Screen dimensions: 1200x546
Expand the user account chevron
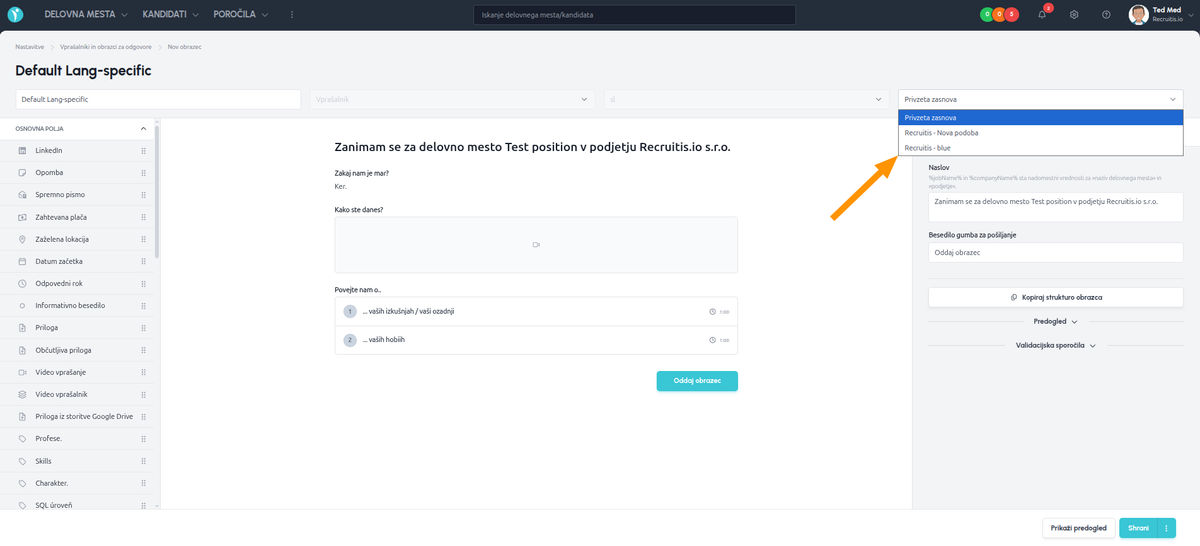pos(1191,15)
